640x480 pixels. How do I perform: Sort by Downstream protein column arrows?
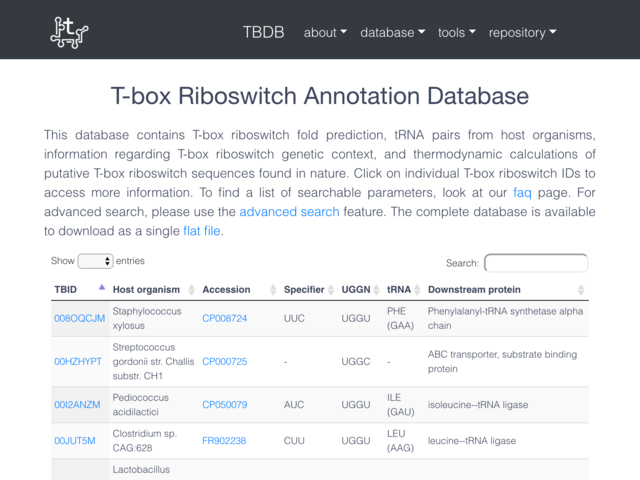point(581,290)
